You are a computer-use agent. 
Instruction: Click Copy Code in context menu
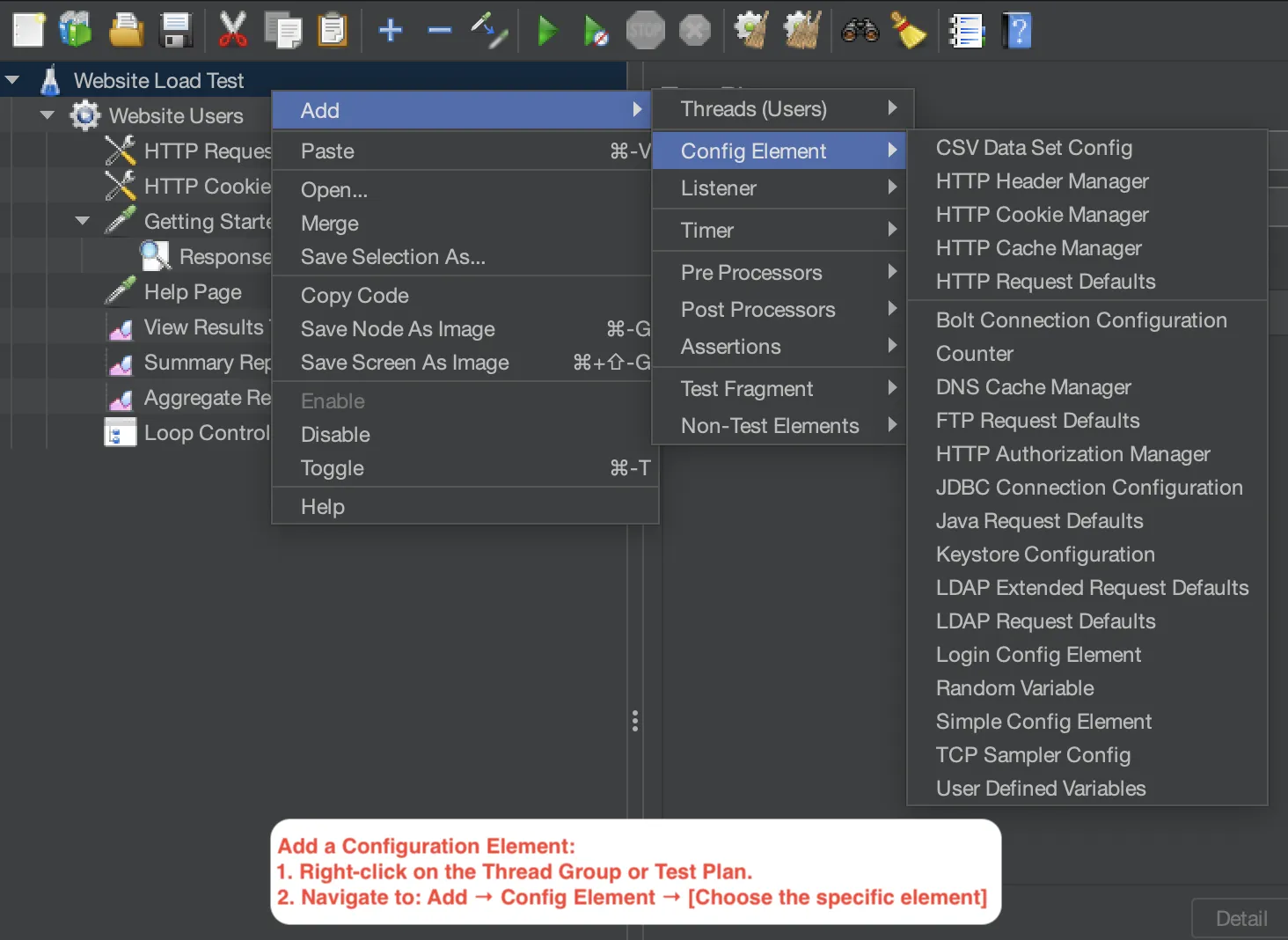(355, 296)
